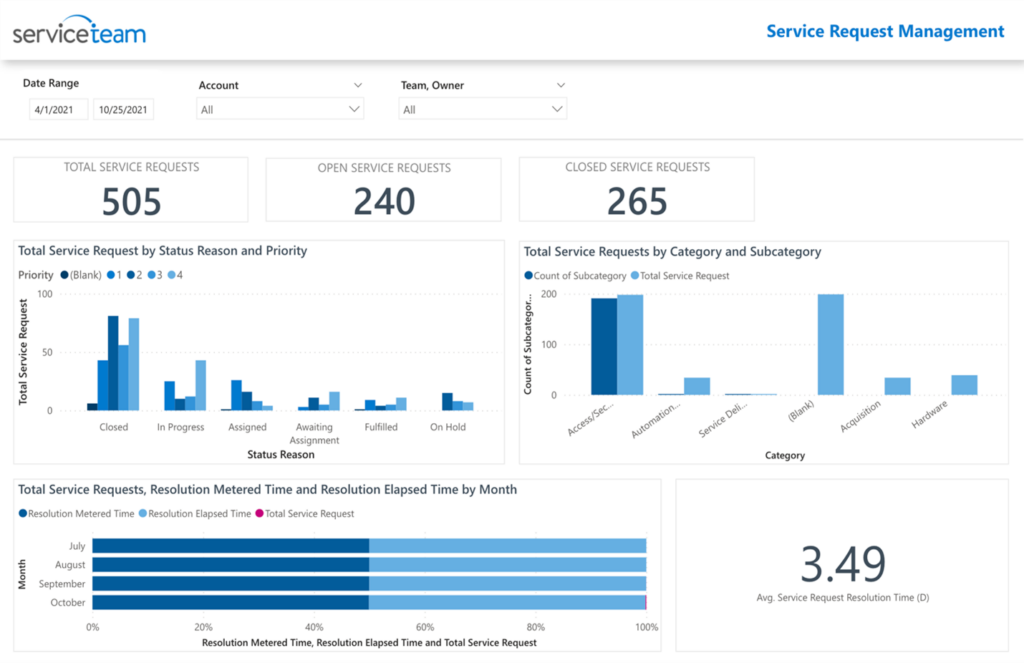Click the serviceteam logo
Viewport: 1024px width, 663px height.
pyautogui.click(x=79, y=31)
